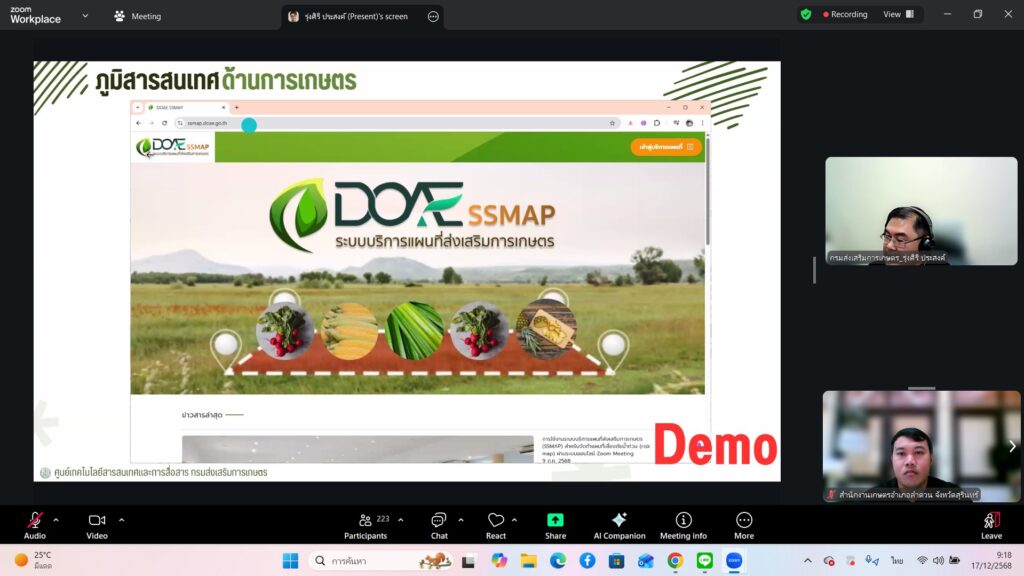Click the React heart icon
1024x576 pixels.
point(496,521)
